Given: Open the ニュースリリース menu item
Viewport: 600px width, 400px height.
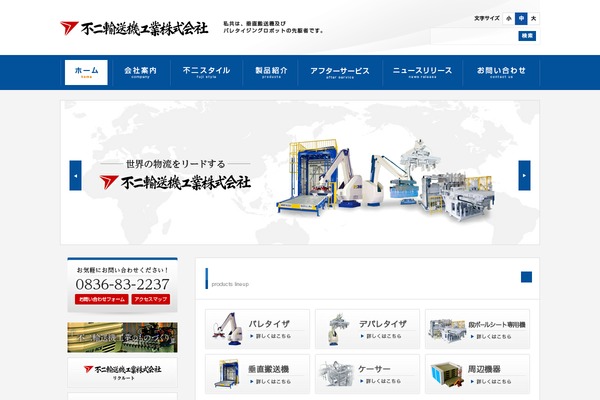Looking at the screenshot, I should click(x=422, y=72).
